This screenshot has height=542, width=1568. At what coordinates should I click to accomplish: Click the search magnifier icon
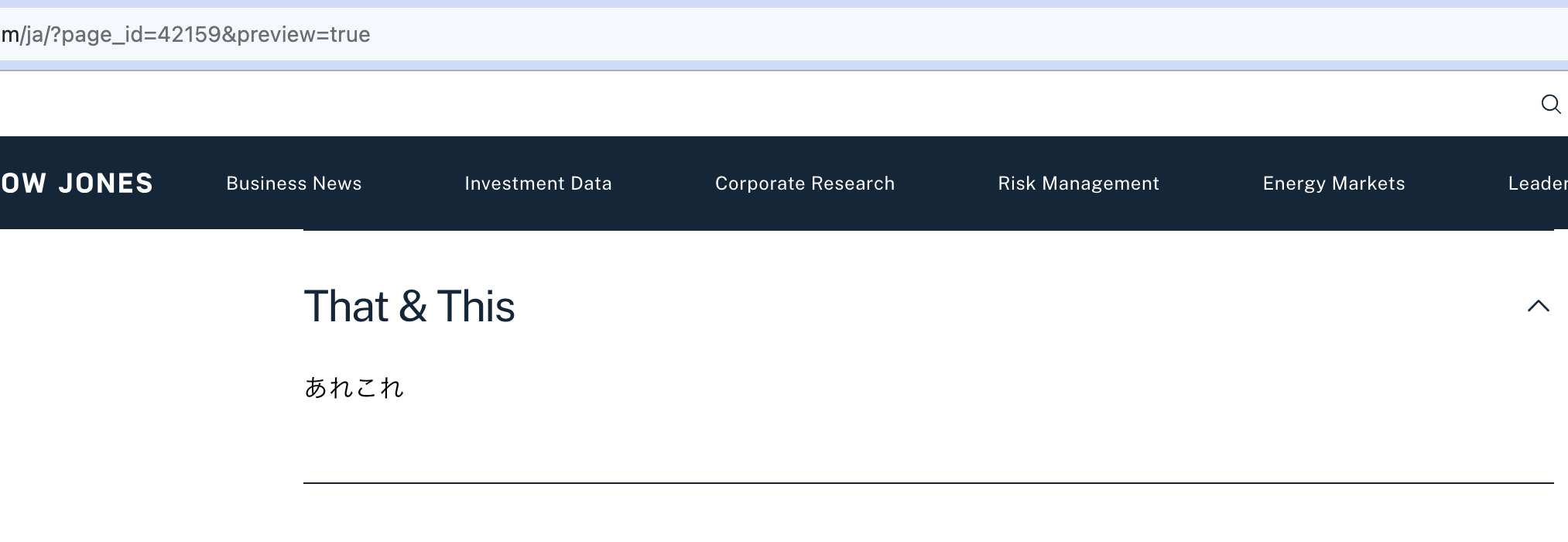[x=1550, y=104]
